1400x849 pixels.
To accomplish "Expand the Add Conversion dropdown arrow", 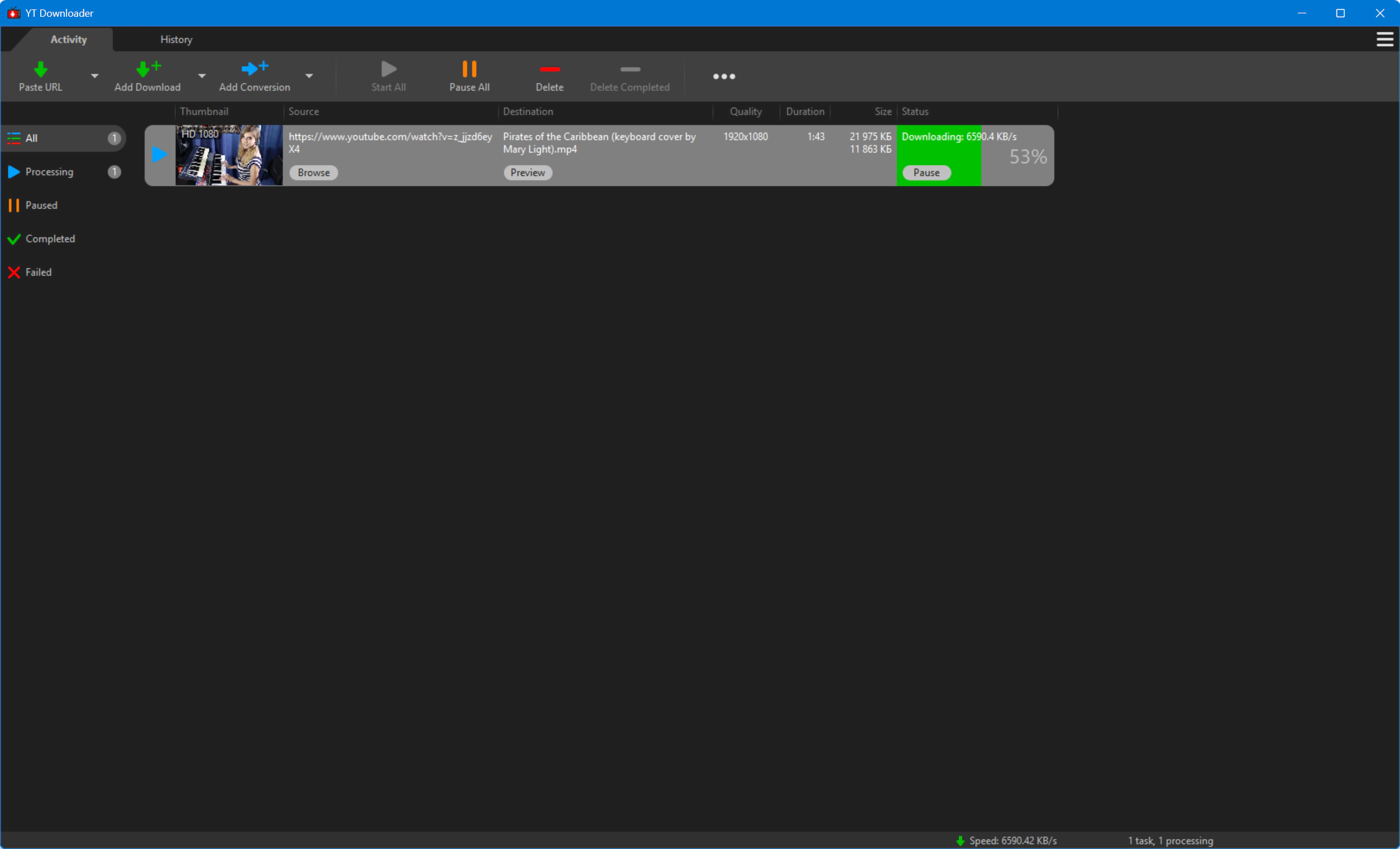I will [x=309, y=76].
